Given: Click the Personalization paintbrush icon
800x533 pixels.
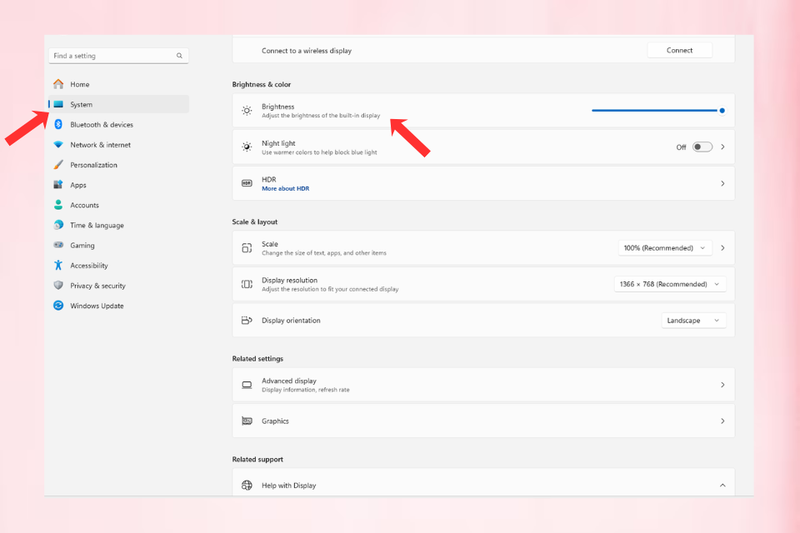Looking at the screenshot, I should click(x=58, y=165).
